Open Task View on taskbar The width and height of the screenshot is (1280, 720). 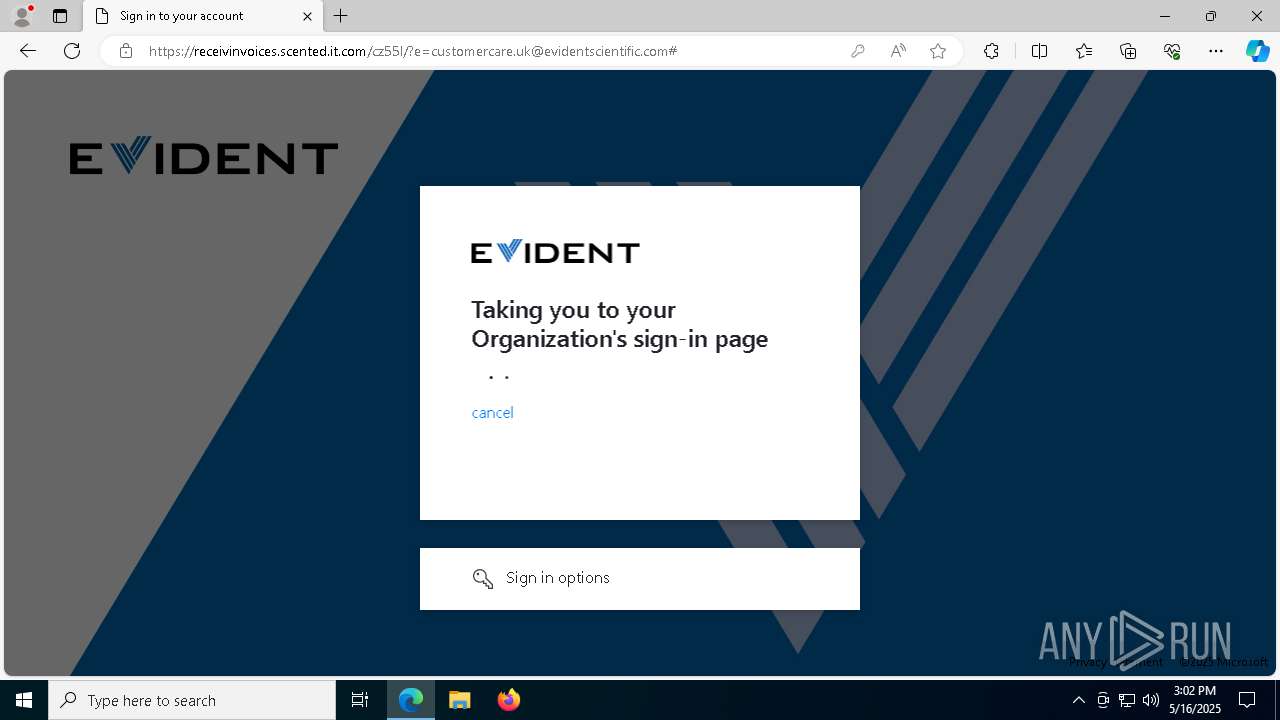pos(360,700)
